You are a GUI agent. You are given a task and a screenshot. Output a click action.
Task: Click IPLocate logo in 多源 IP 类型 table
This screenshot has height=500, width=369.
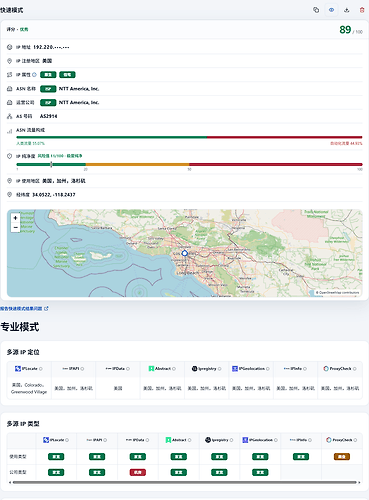[46, 440]
